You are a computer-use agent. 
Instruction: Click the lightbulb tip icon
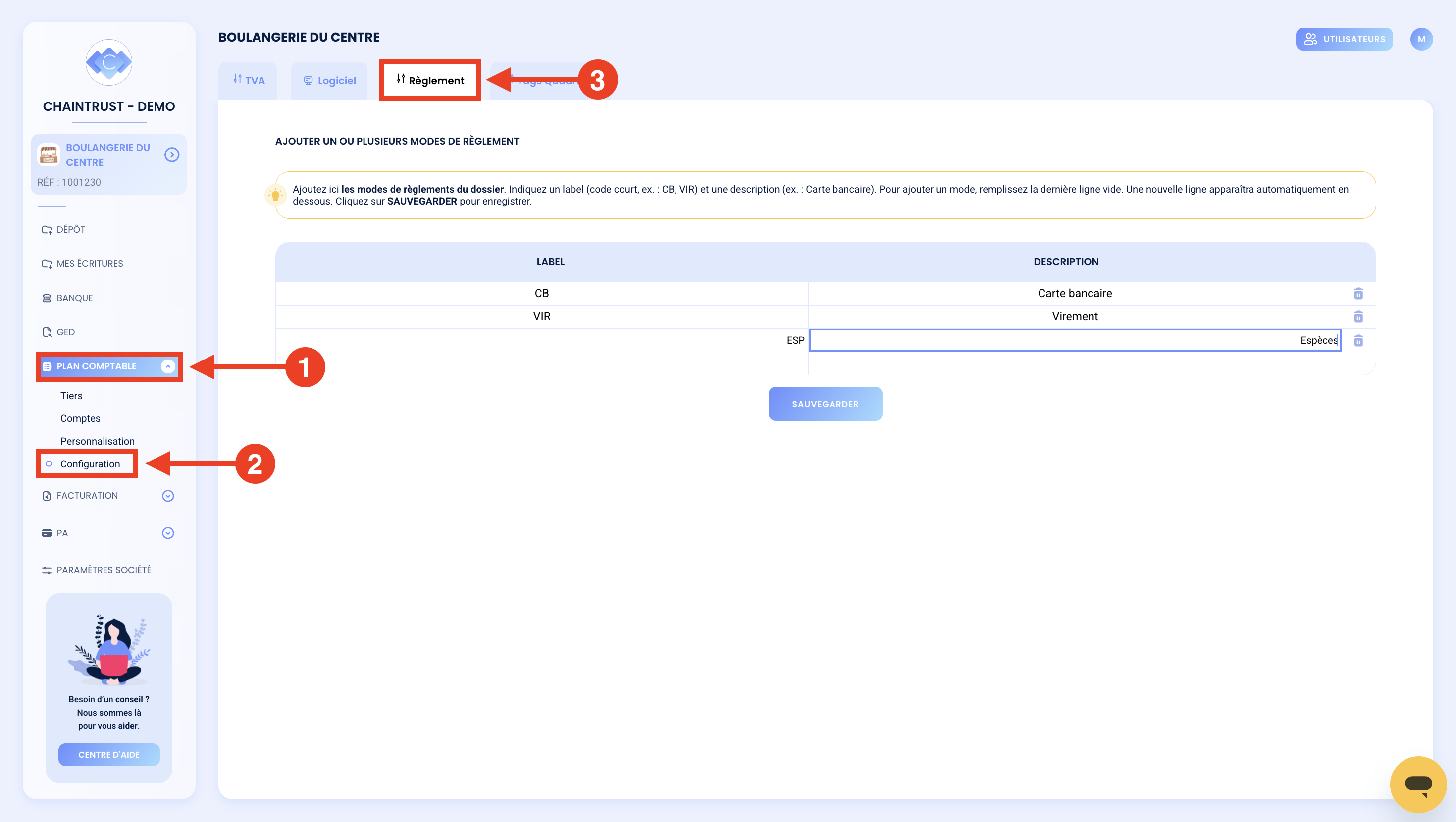(x=275, y=196)
